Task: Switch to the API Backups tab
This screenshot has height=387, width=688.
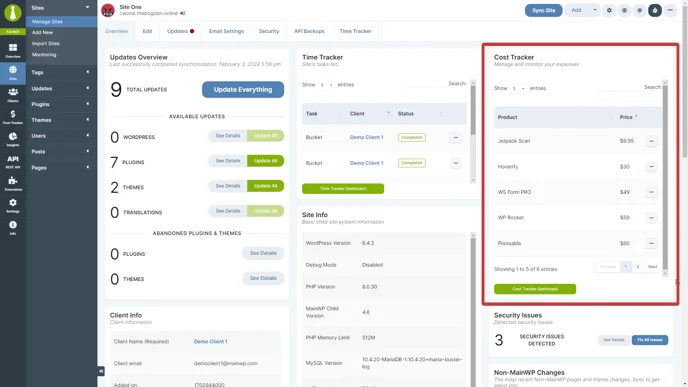Action: [309, 31]
